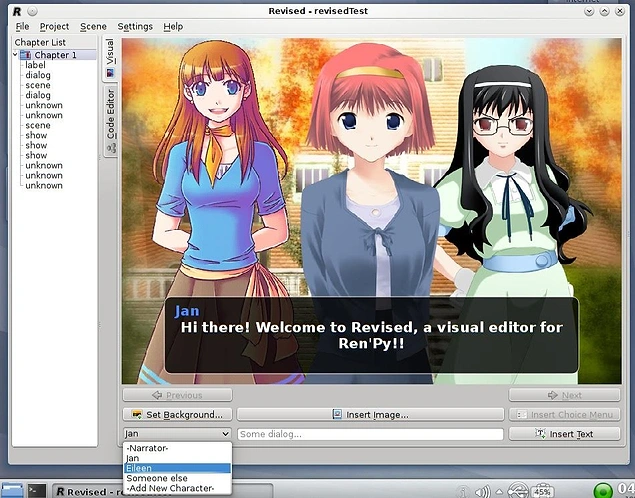
Task: Click the USB device tray icon
Action: click(518, 490)
